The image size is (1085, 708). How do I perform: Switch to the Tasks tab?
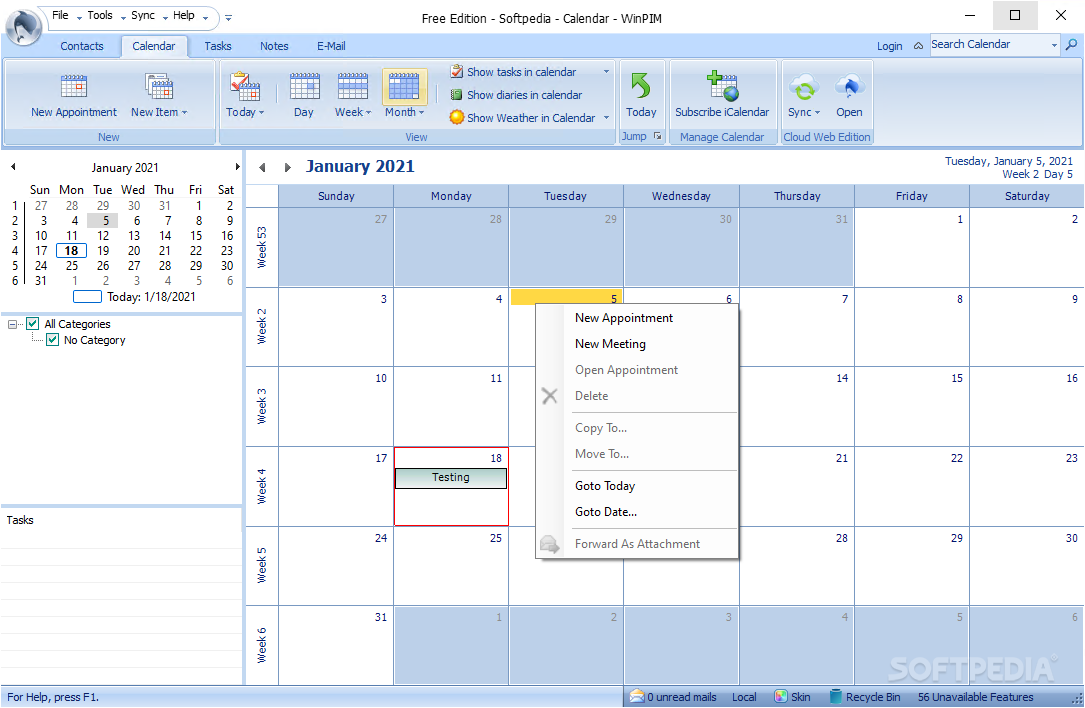click(217, 46)
